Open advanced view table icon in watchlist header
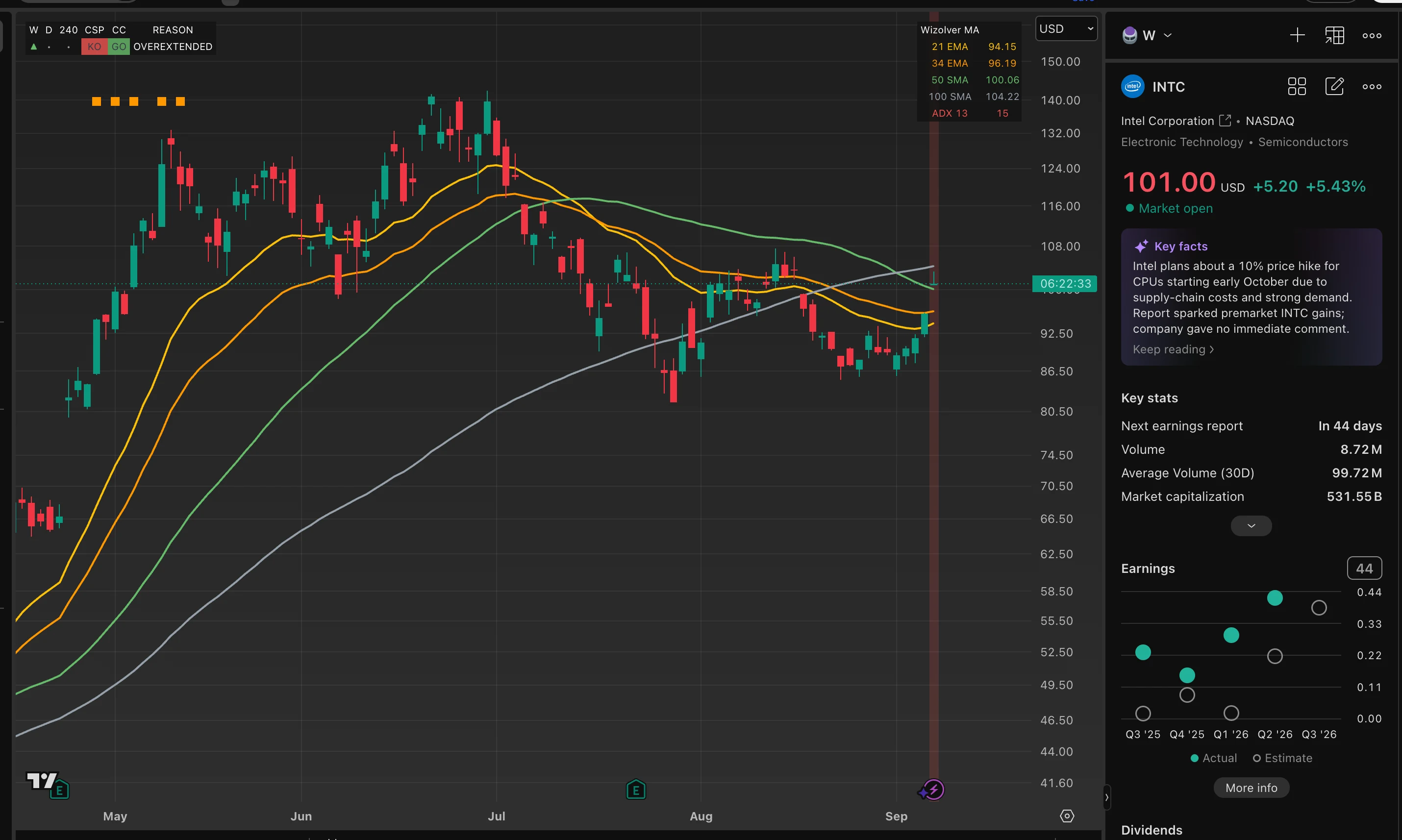1402x840 pixels. pos(1334,35)
